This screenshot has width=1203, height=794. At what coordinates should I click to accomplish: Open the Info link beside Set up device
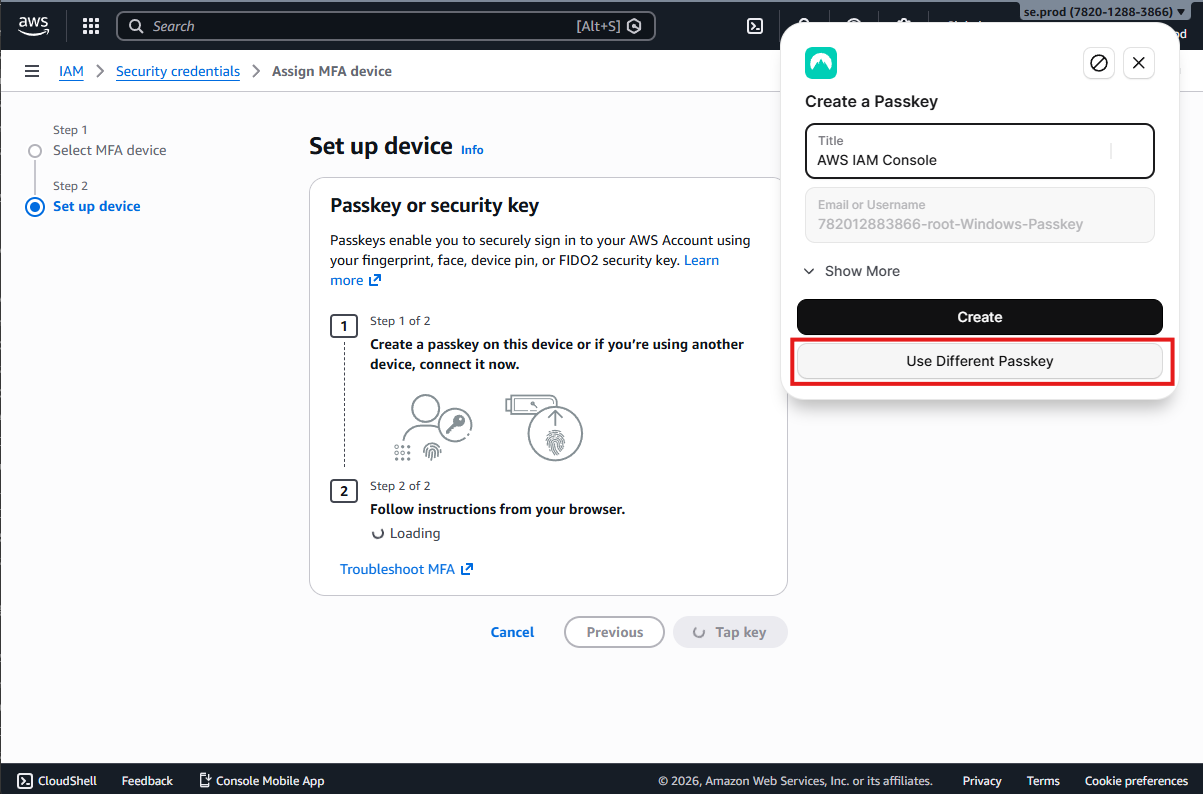tap(472, 150)
